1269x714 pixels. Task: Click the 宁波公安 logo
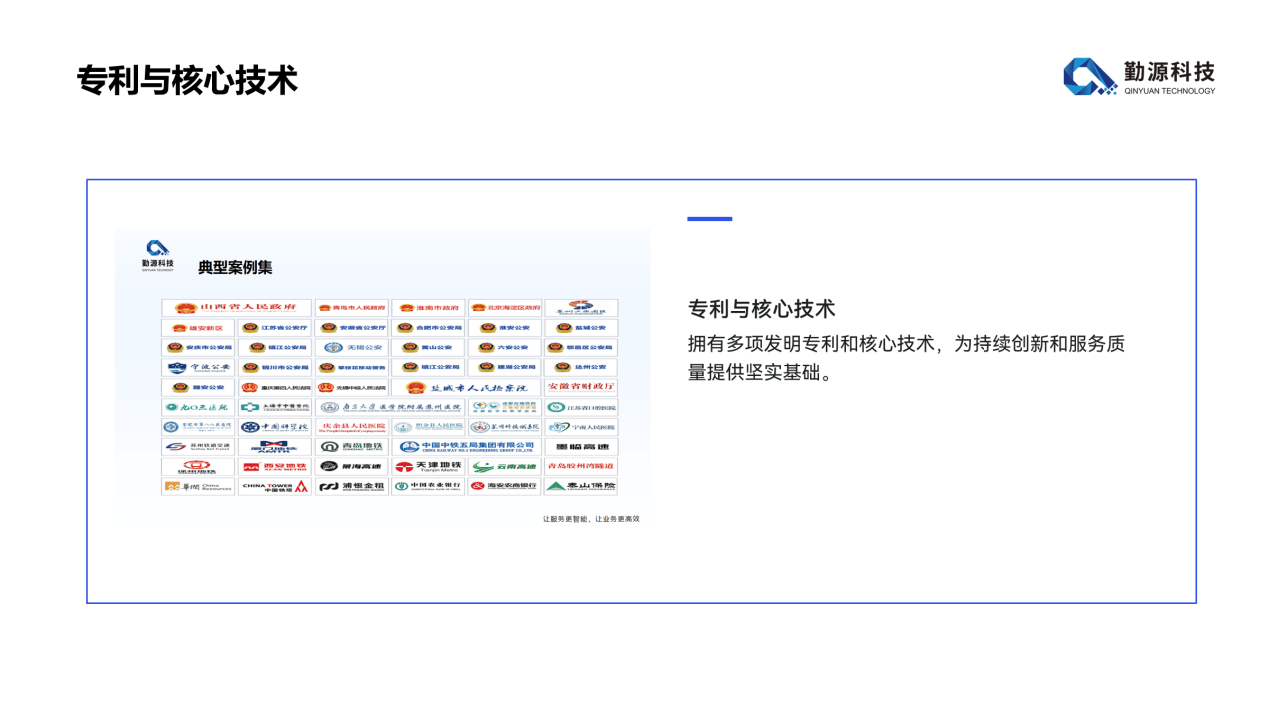(198, 367)
